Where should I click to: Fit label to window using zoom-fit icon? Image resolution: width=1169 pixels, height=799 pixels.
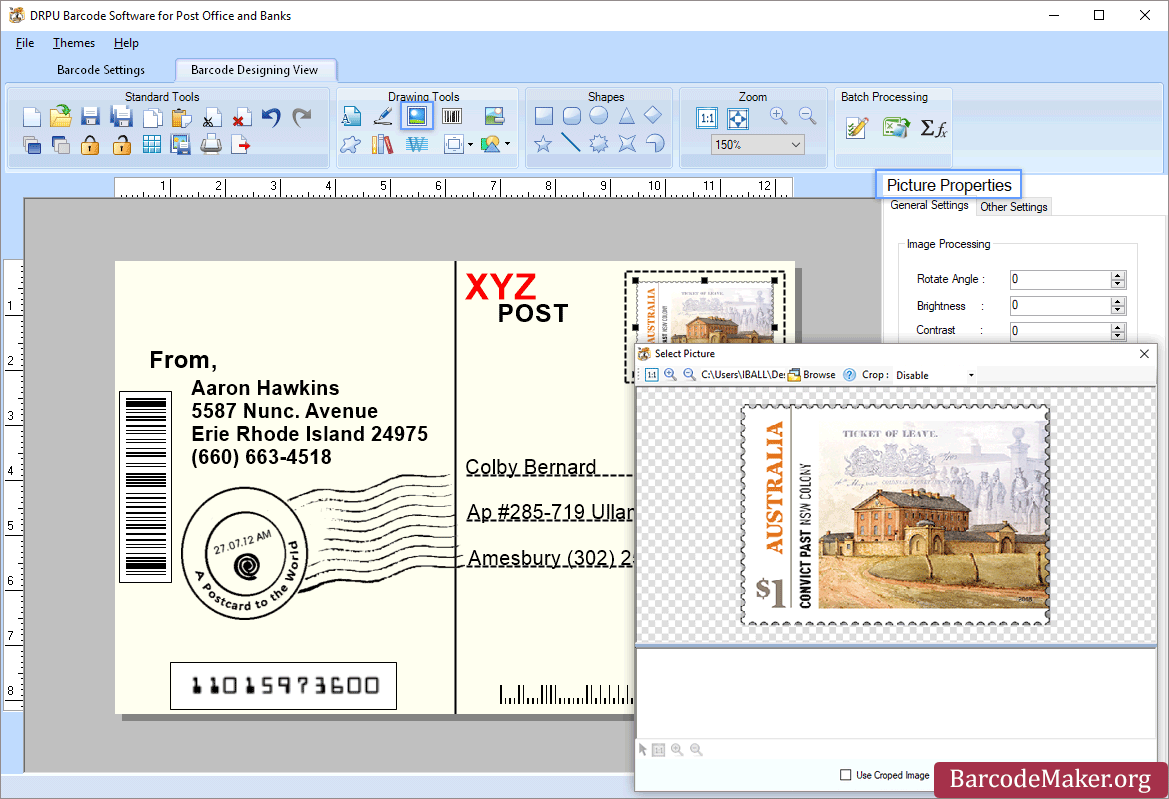(x=737, y=118)
